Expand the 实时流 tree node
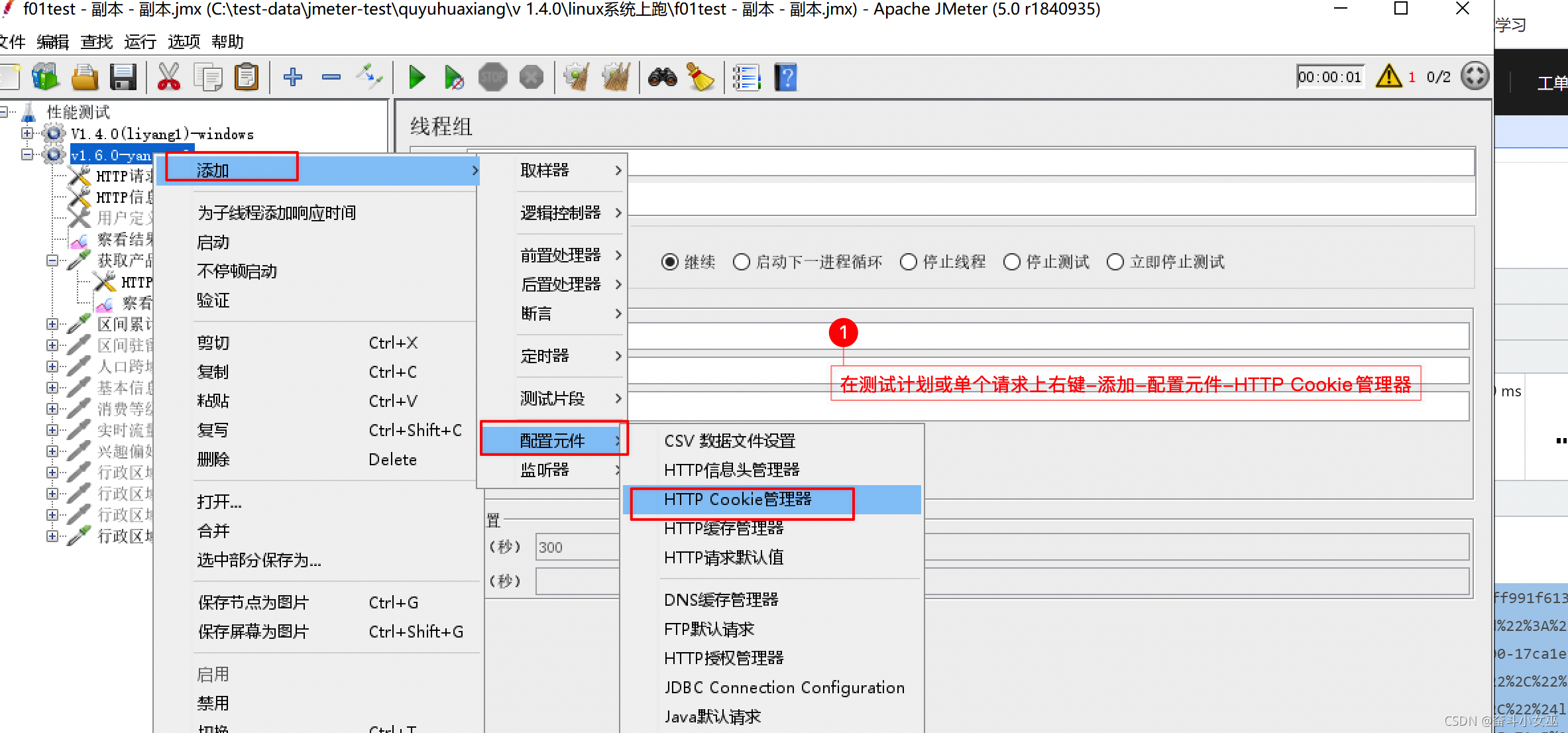The width and height of the screenshot is (1568, 733). point(52,430)
